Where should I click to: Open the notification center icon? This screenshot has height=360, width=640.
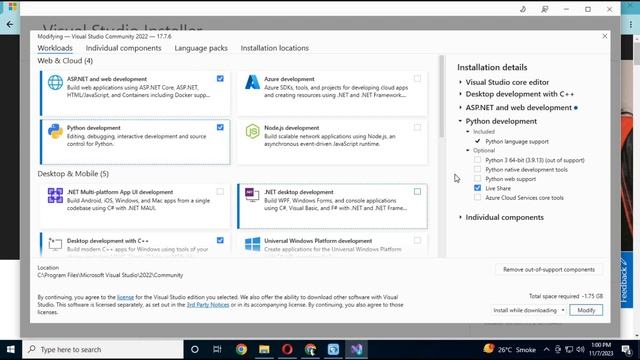click(x=626, y=349)
